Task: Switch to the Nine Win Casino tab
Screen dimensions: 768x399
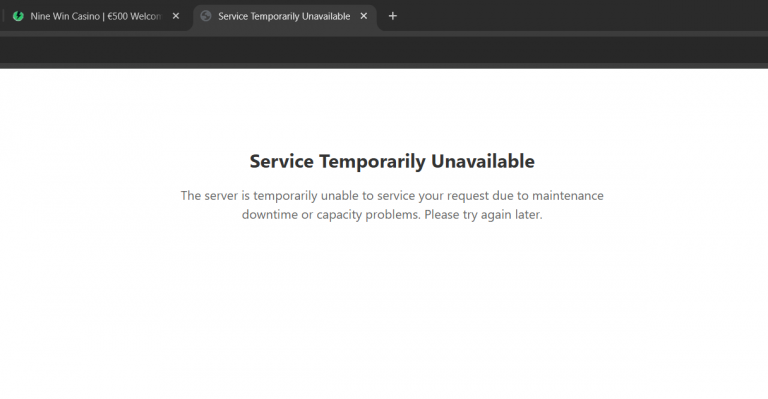Action: coord(96,16)
